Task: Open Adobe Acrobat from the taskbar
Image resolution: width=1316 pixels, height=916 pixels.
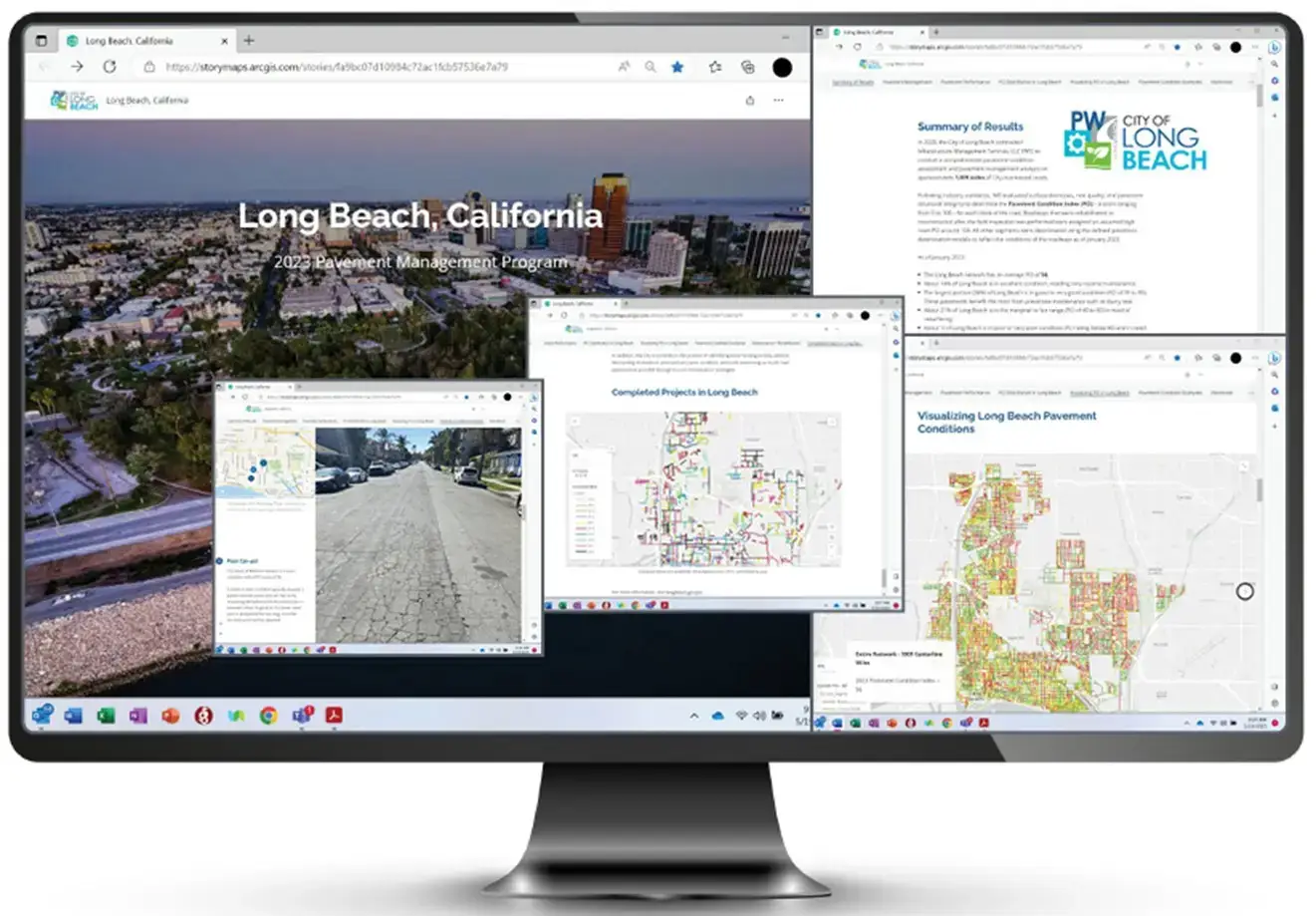Action: (334, 715)
